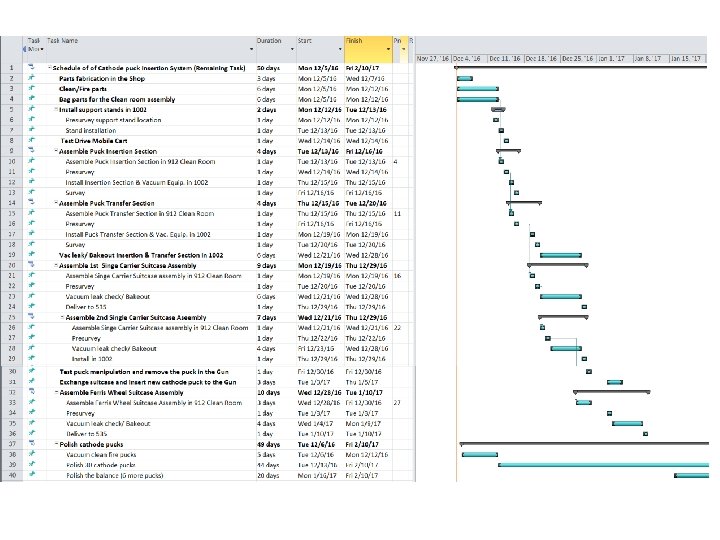This screenshot has width=720, height=540.
Task: Select 'Polish the balance (6 more pucks)' task
Action: [x=114, y=475]
